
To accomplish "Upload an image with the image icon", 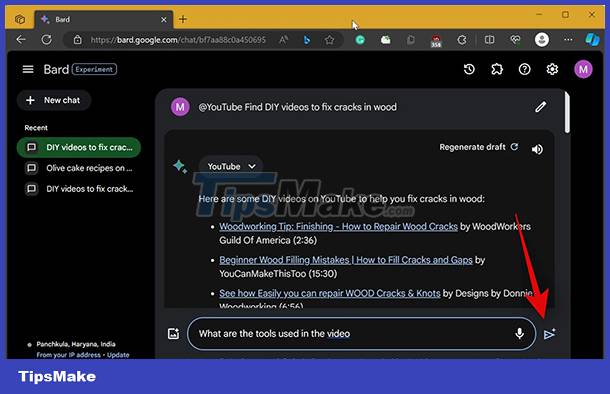I will coord(174,333).
